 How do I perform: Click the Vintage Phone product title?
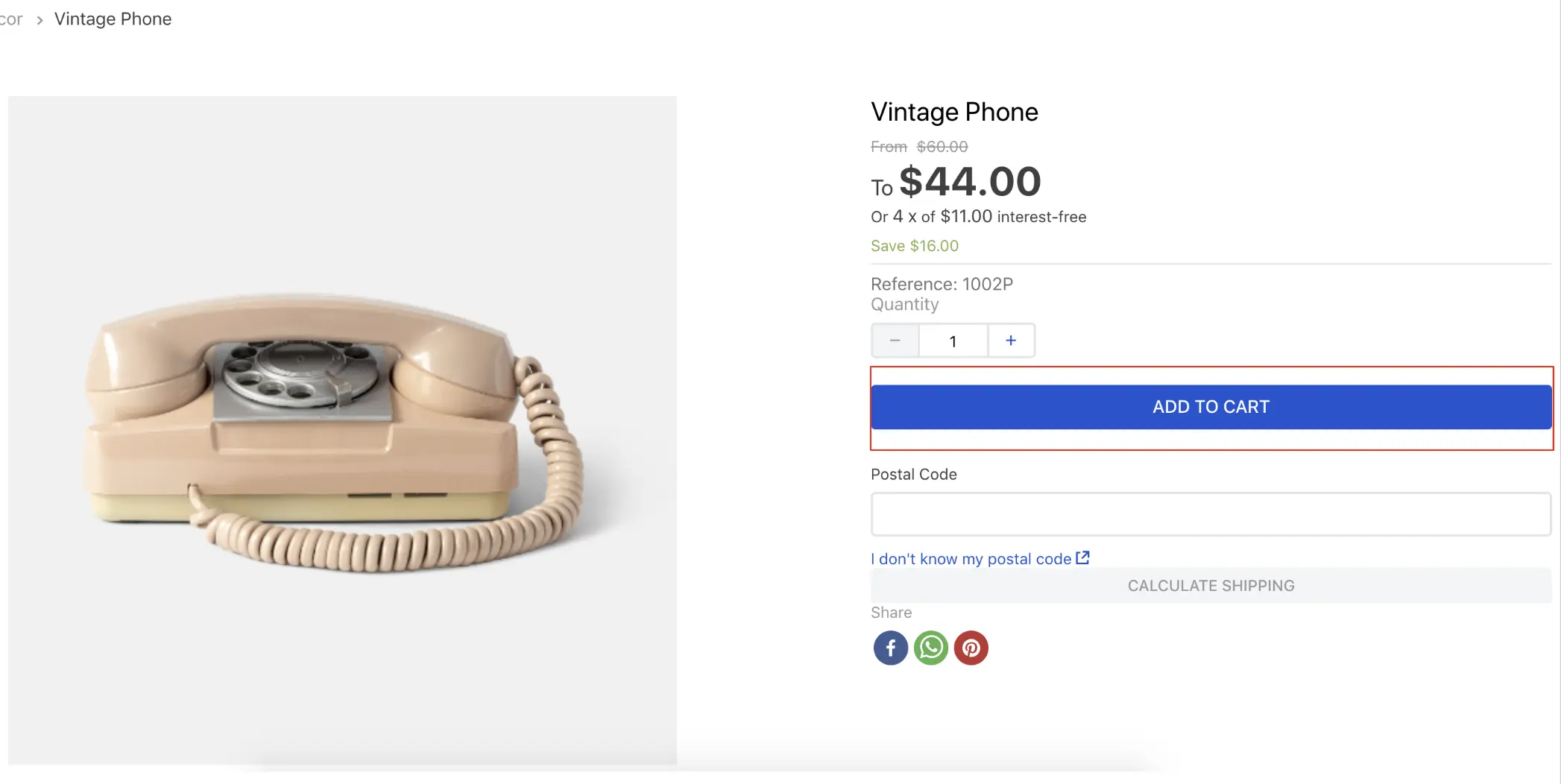[954, 112]
